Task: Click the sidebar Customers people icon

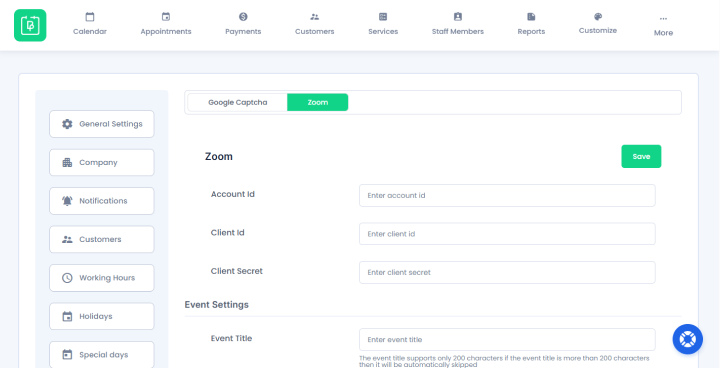Action: pyautogui.click(x=67, y=239)
